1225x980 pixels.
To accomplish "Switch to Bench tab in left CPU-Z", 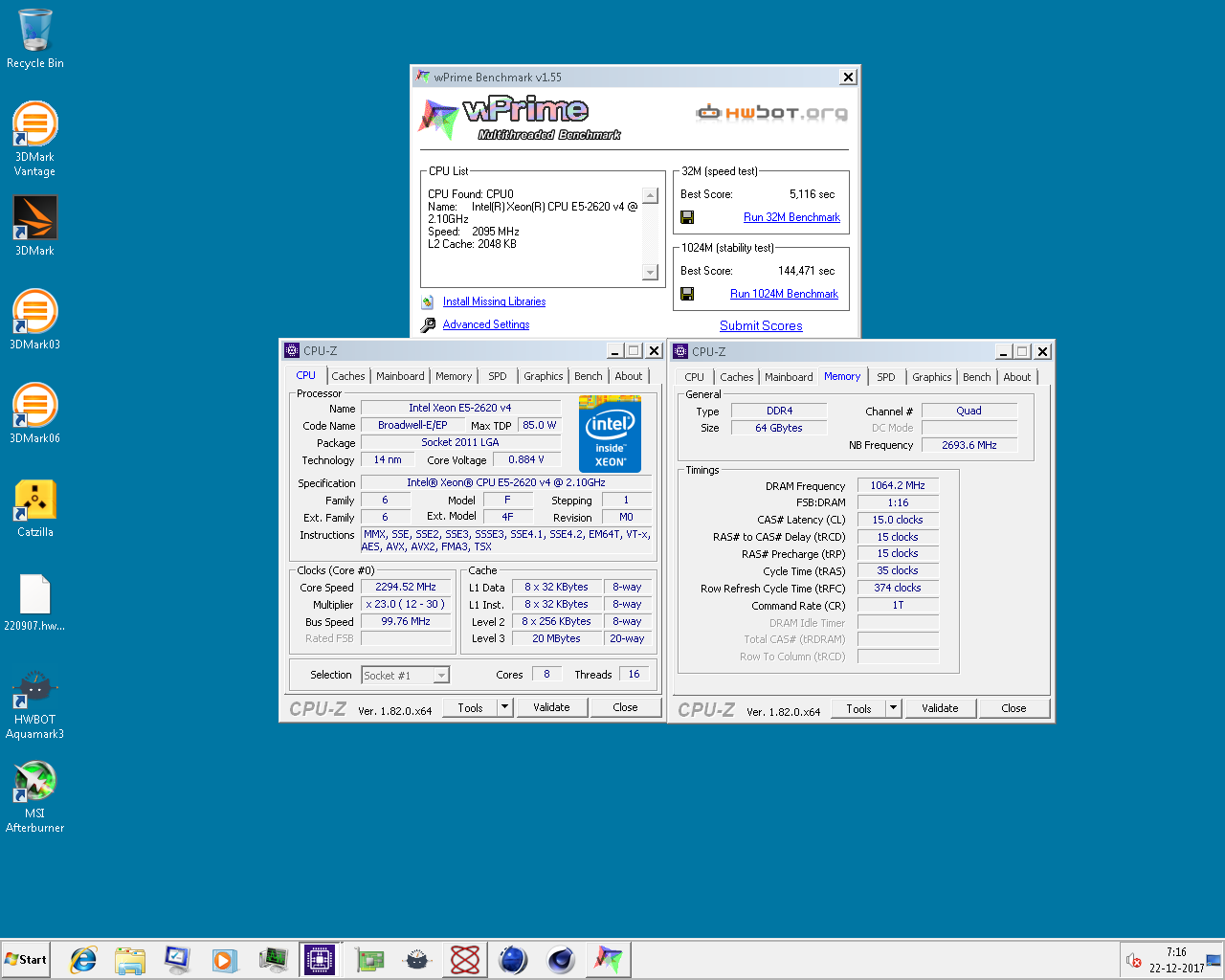I will coord(589,376).
